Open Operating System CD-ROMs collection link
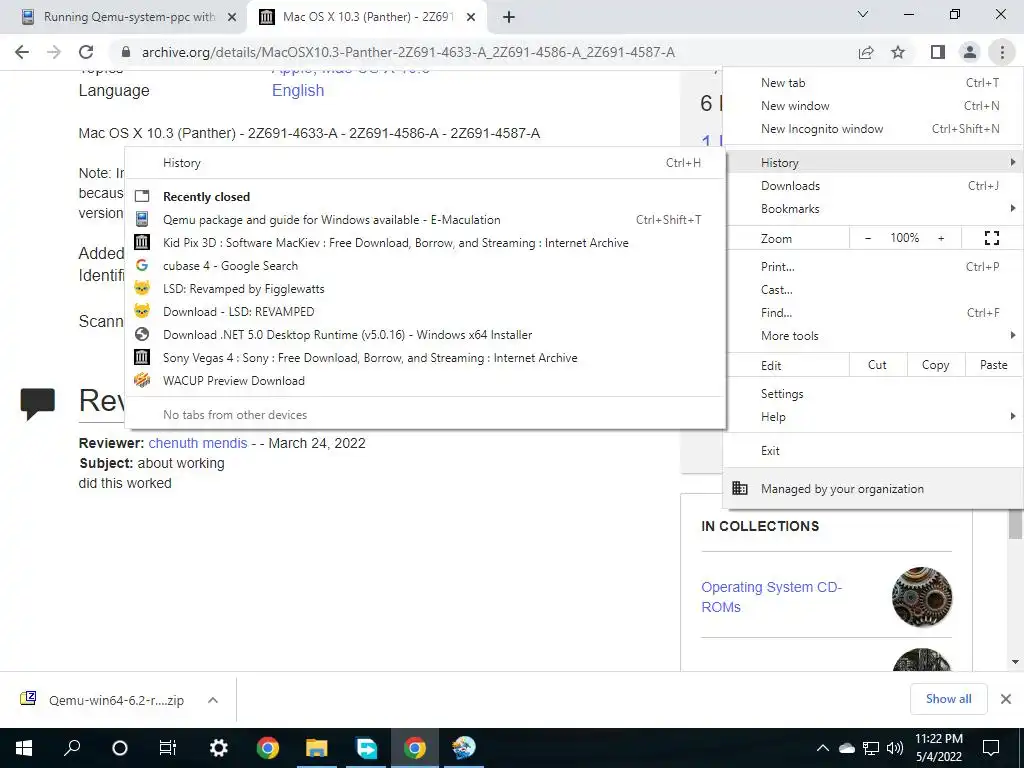This screenshot has width=1024, height=768. tap(771, 597)
